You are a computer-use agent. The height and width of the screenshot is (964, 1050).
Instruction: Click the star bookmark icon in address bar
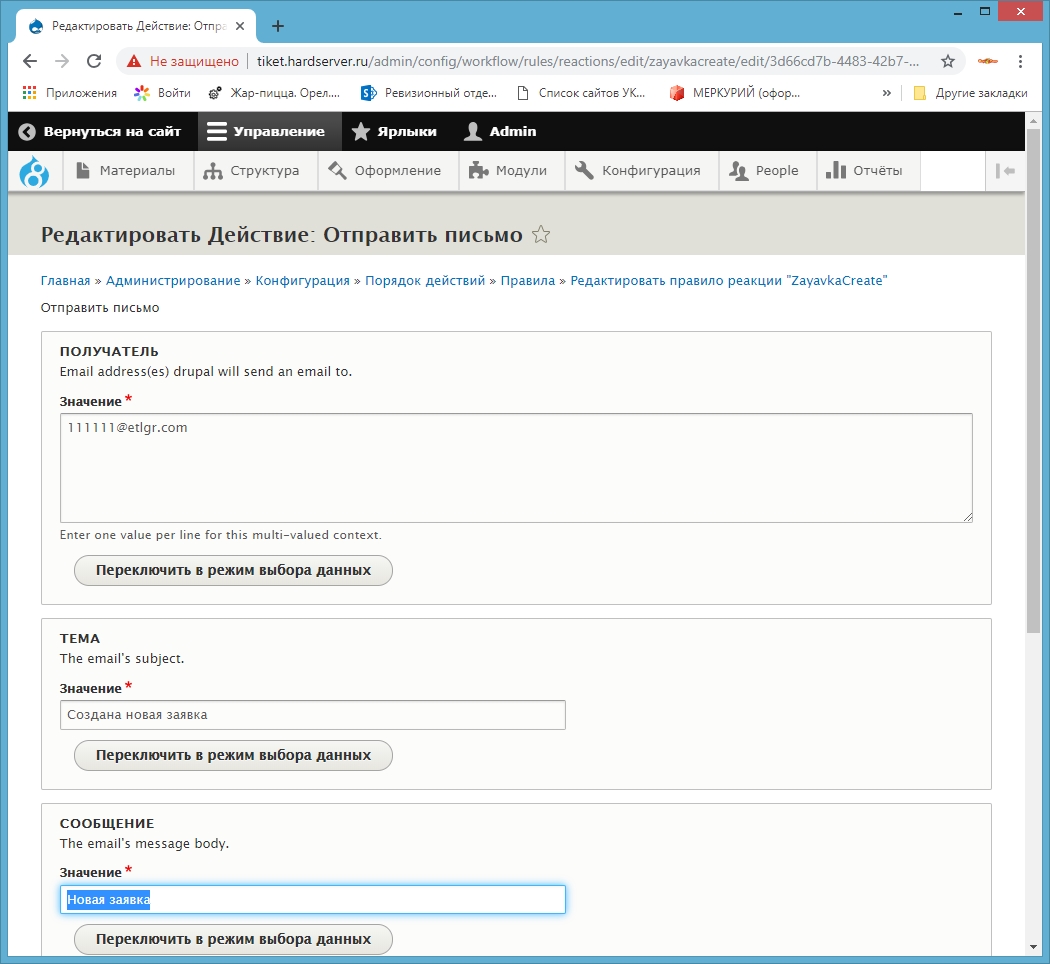(x=948, y=61)
